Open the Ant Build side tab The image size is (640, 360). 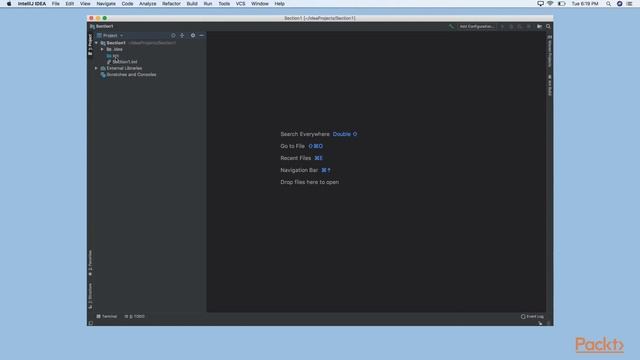point(550,85)
